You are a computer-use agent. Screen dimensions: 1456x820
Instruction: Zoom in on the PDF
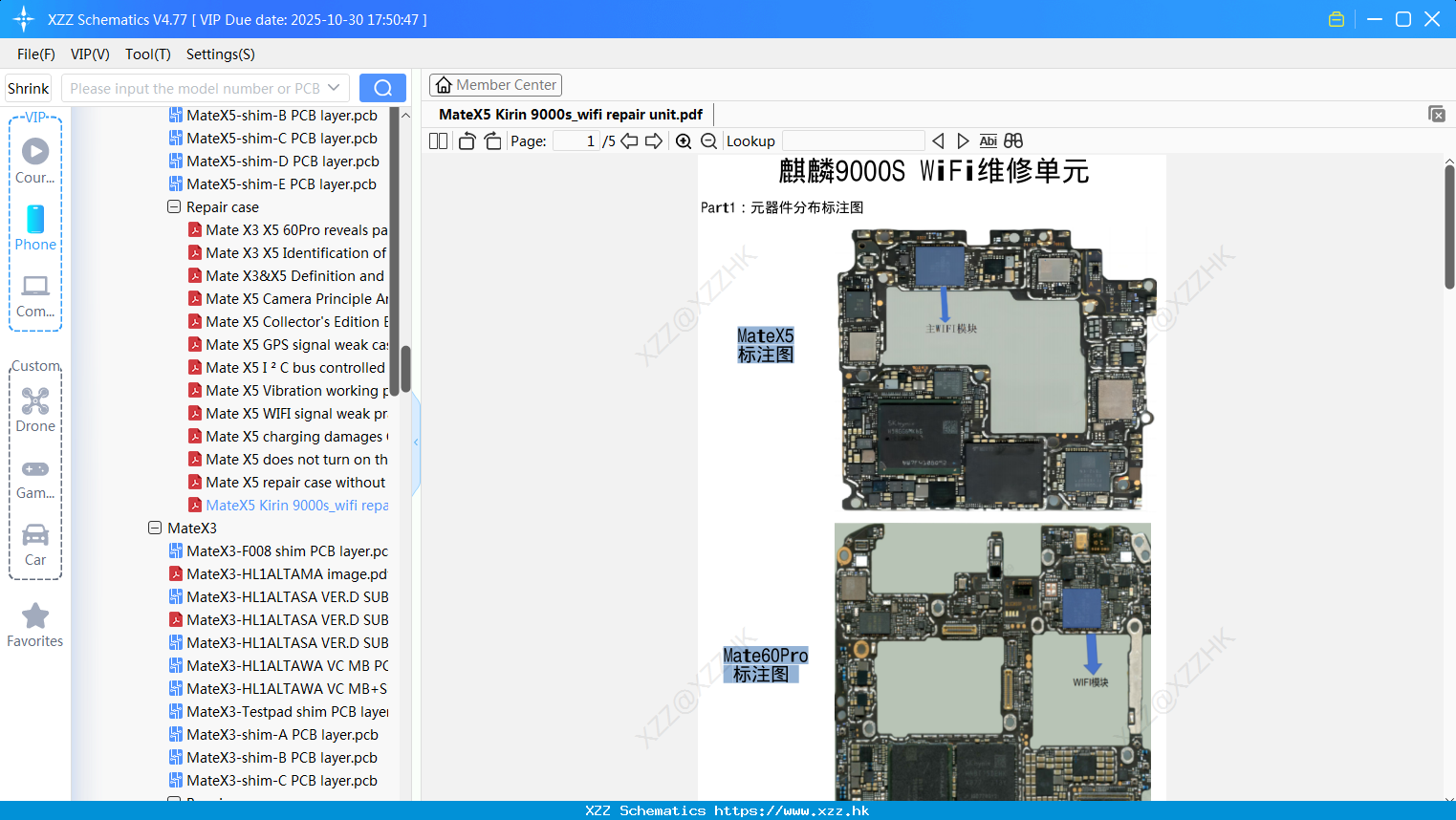pyautogui.click(x=684, y=141)
